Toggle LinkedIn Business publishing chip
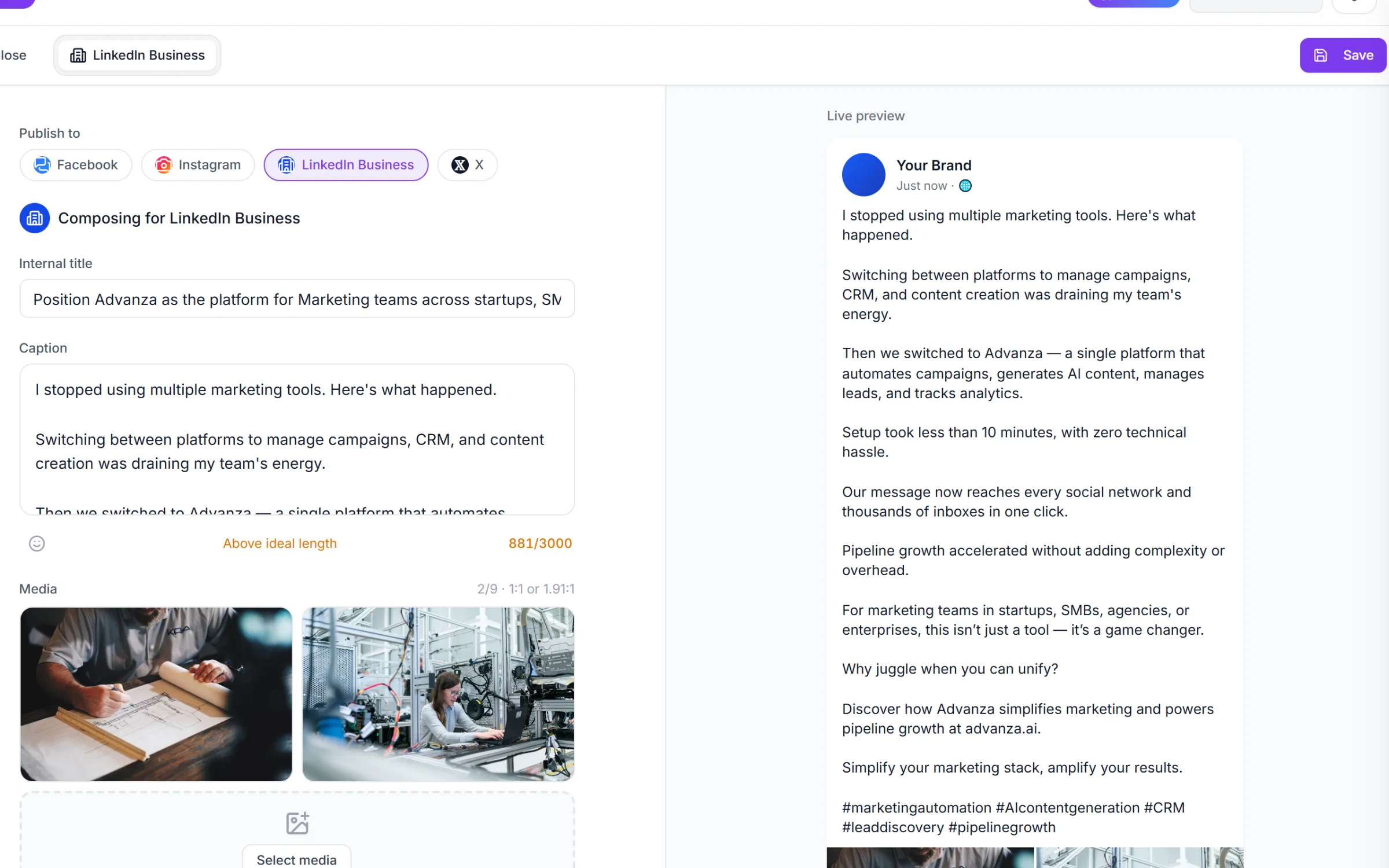 (x=346, y=165)
